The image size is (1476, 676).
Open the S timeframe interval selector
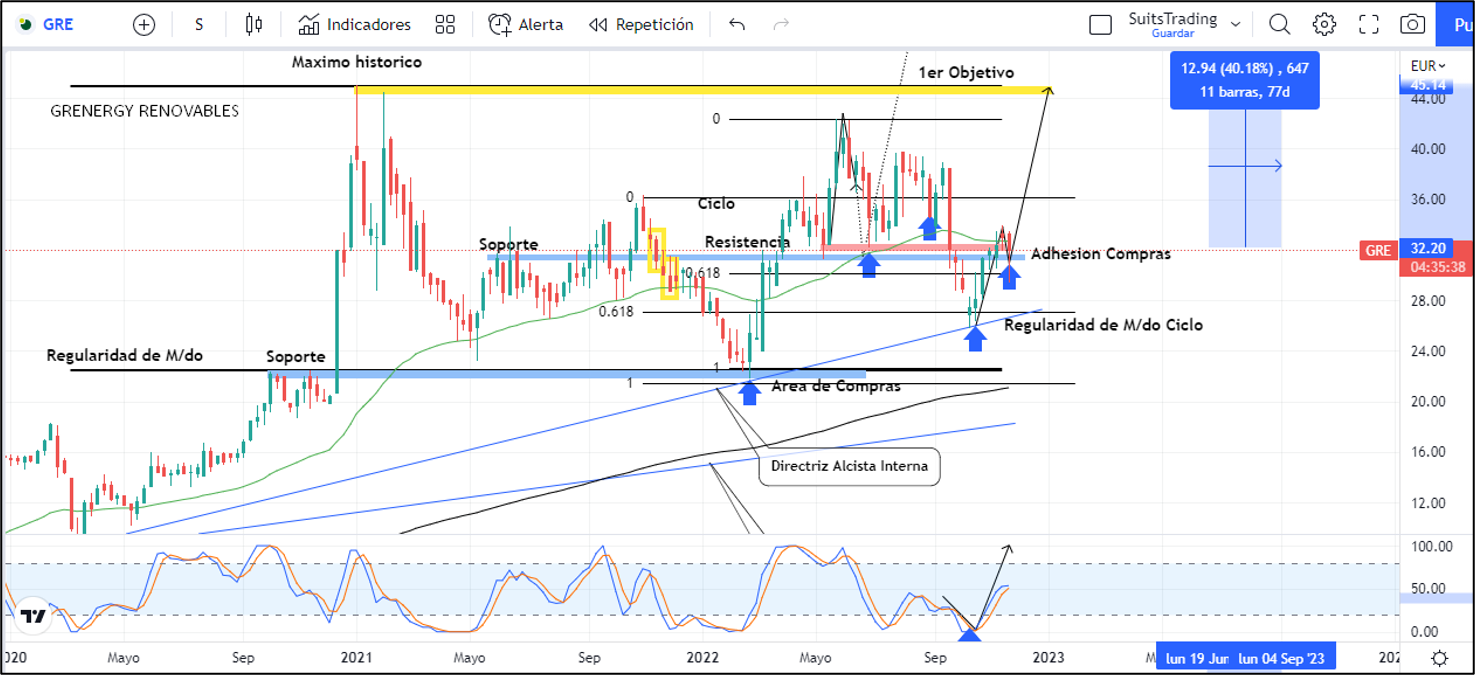(199, 25)
